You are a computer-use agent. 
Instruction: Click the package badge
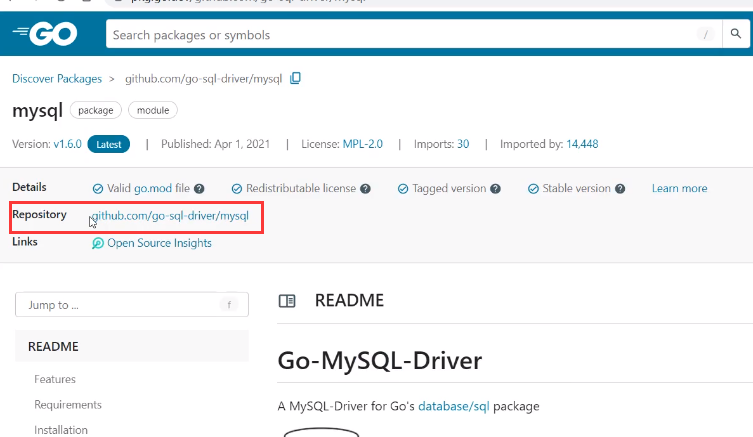click(x=96, y=110)
